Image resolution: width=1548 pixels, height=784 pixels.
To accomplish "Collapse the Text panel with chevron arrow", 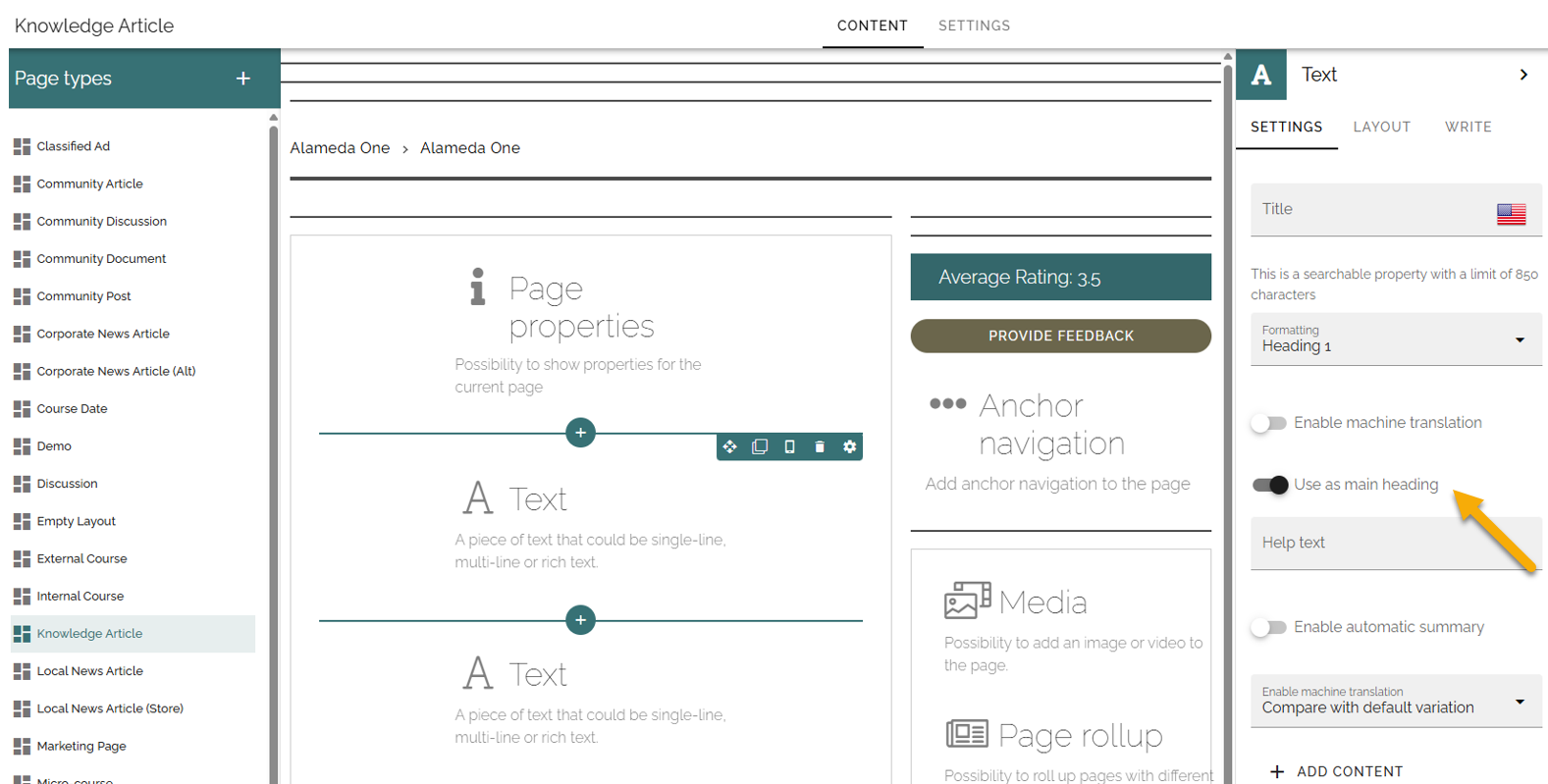I will pyautogui.click(x=1523, y=75).
